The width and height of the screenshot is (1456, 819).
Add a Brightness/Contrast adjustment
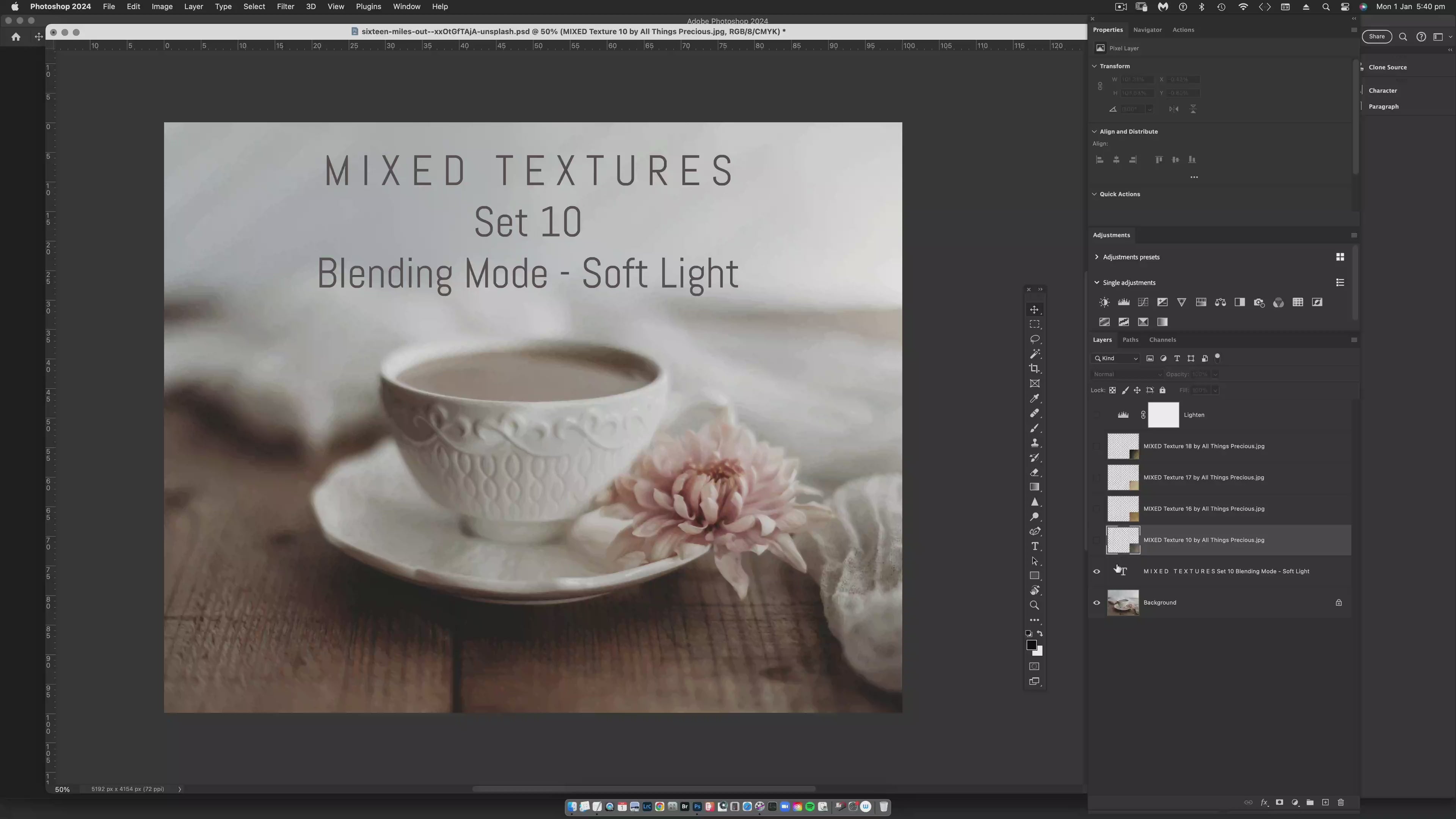click(x=1105, y=302)
